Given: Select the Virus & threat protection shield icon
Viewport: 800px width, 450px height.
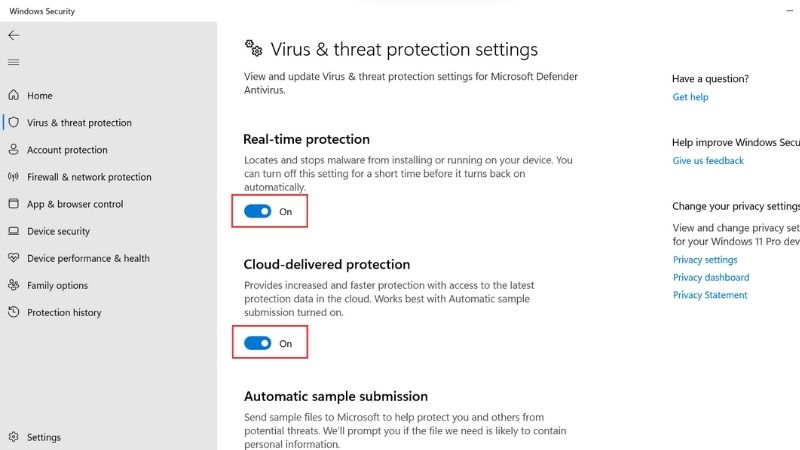Looking at the screenshot, I should (14, 122).
